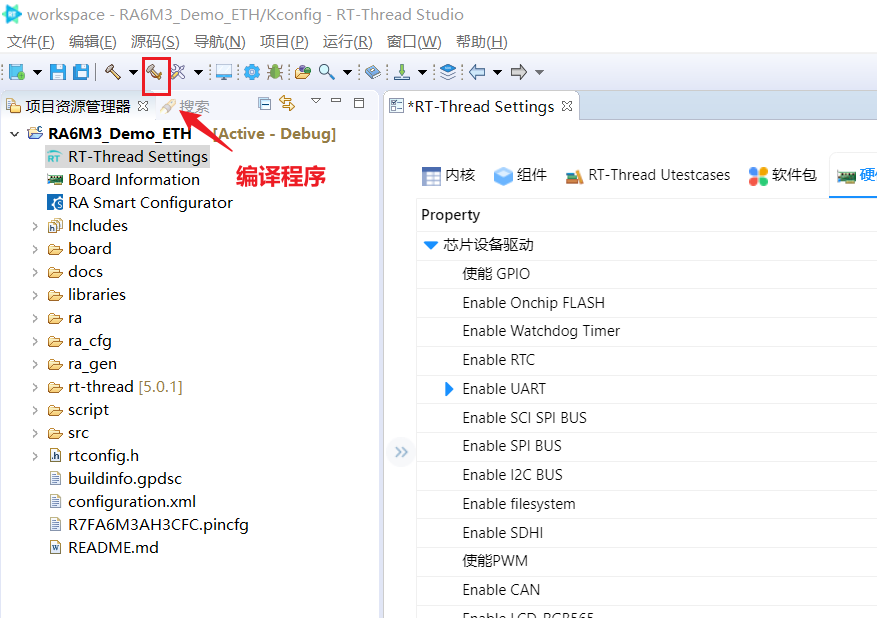Click the monitor terminal toolbar icon
Viewport: 877px width, 618px height.
pos(224,72)
